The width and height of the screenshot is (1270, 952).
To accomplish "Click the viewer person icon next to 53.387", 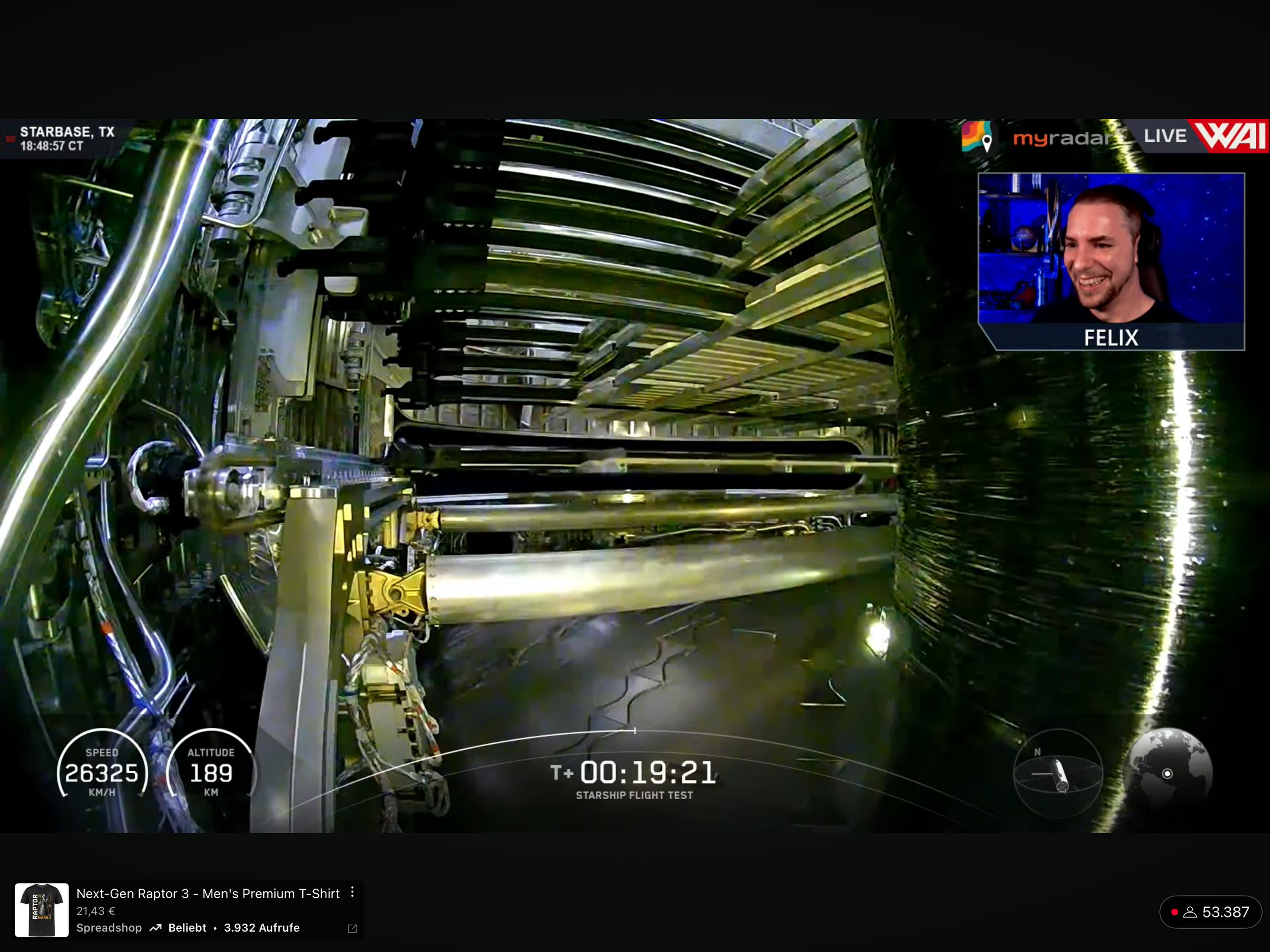I will click(1190, 912).
